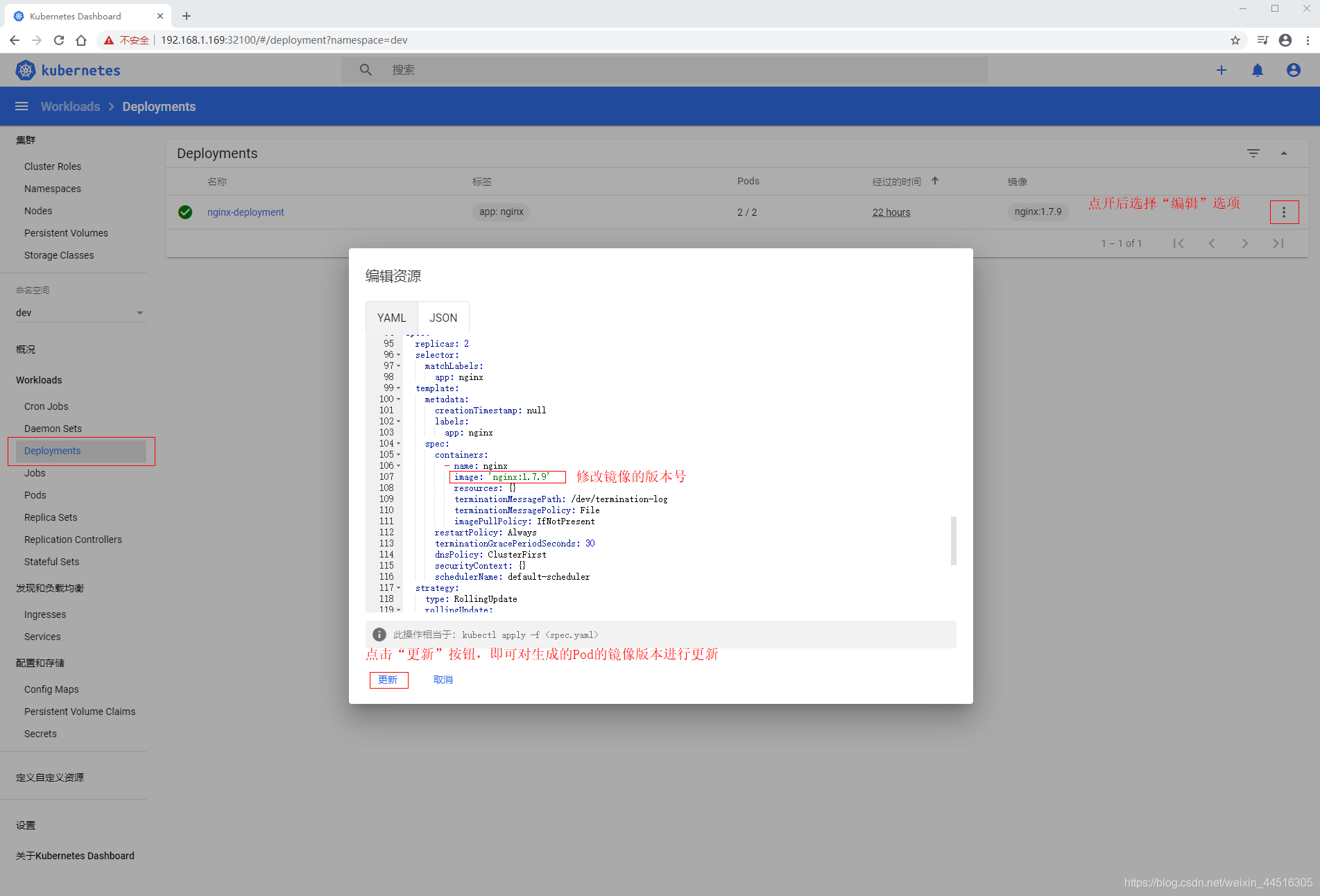Open the notifications bell
The image size is (1320, 896).
1258,70
